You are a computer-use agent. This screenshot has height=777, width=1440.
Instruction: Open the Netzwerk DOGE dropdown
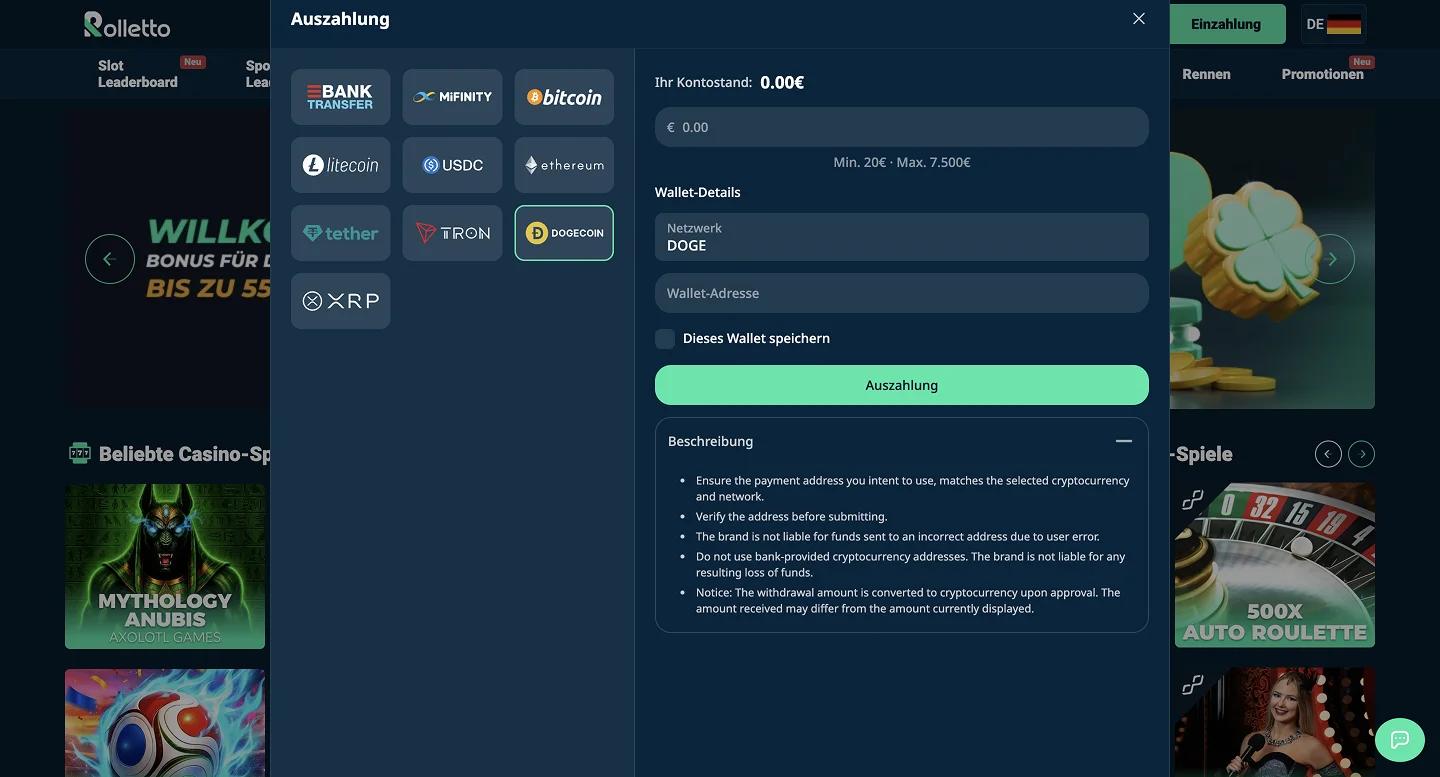901,237
